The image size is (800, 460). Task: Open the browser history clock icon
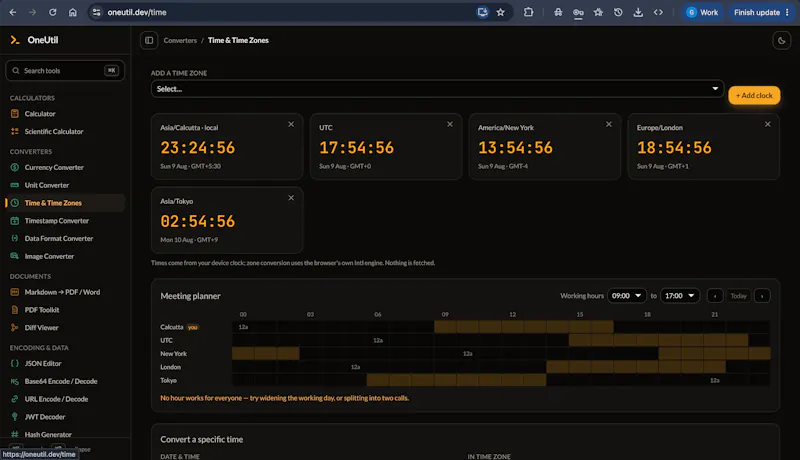(x=618, y=12)
